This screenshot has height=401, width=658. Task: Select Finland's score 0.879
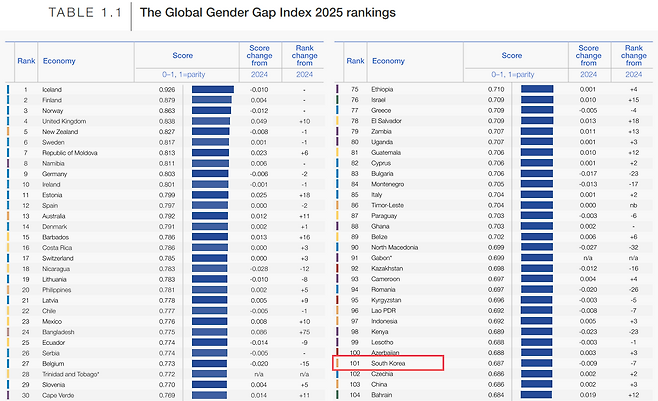click(x=167, y=100)
